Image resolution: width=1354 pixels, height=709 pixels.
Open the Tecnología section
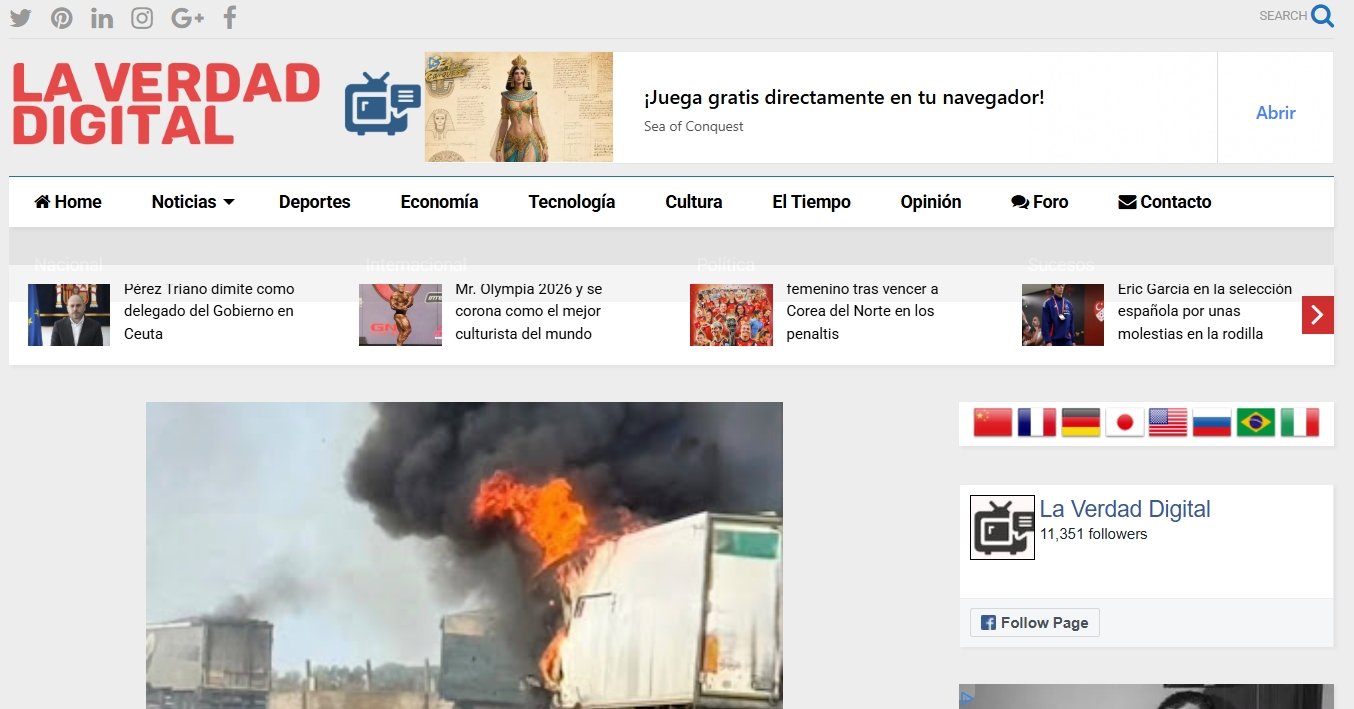(x=572, y=202)
